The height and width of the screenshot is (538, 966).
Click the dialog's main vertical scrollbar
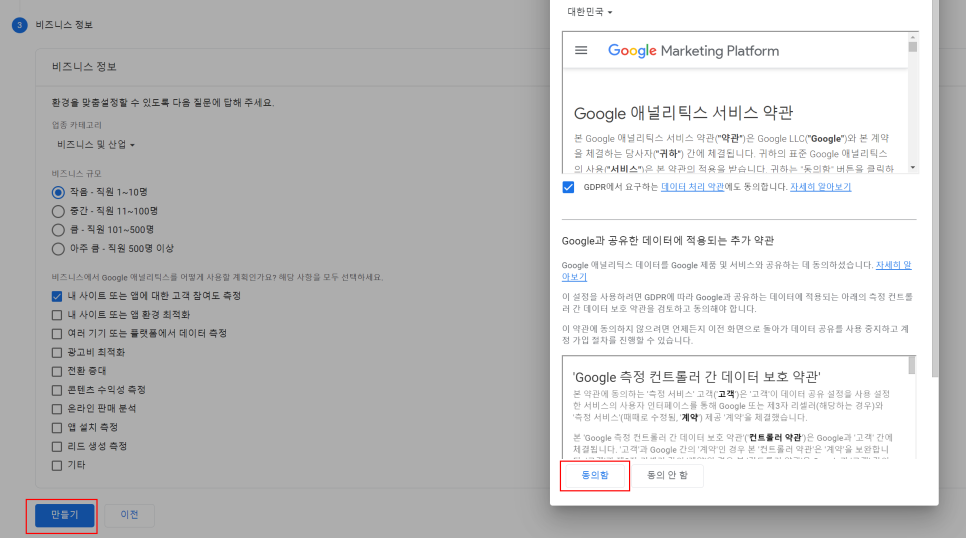(935, 188)
